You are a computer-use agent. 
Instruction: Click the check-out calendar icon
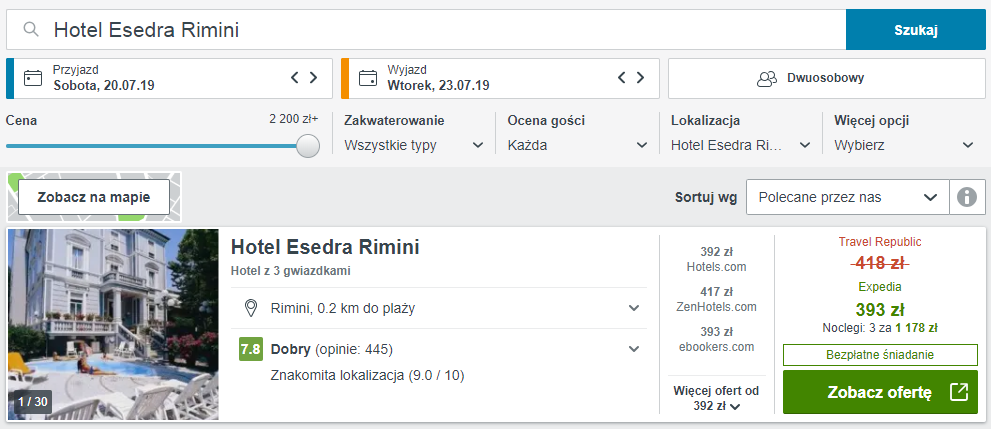(x=368, y=78)
